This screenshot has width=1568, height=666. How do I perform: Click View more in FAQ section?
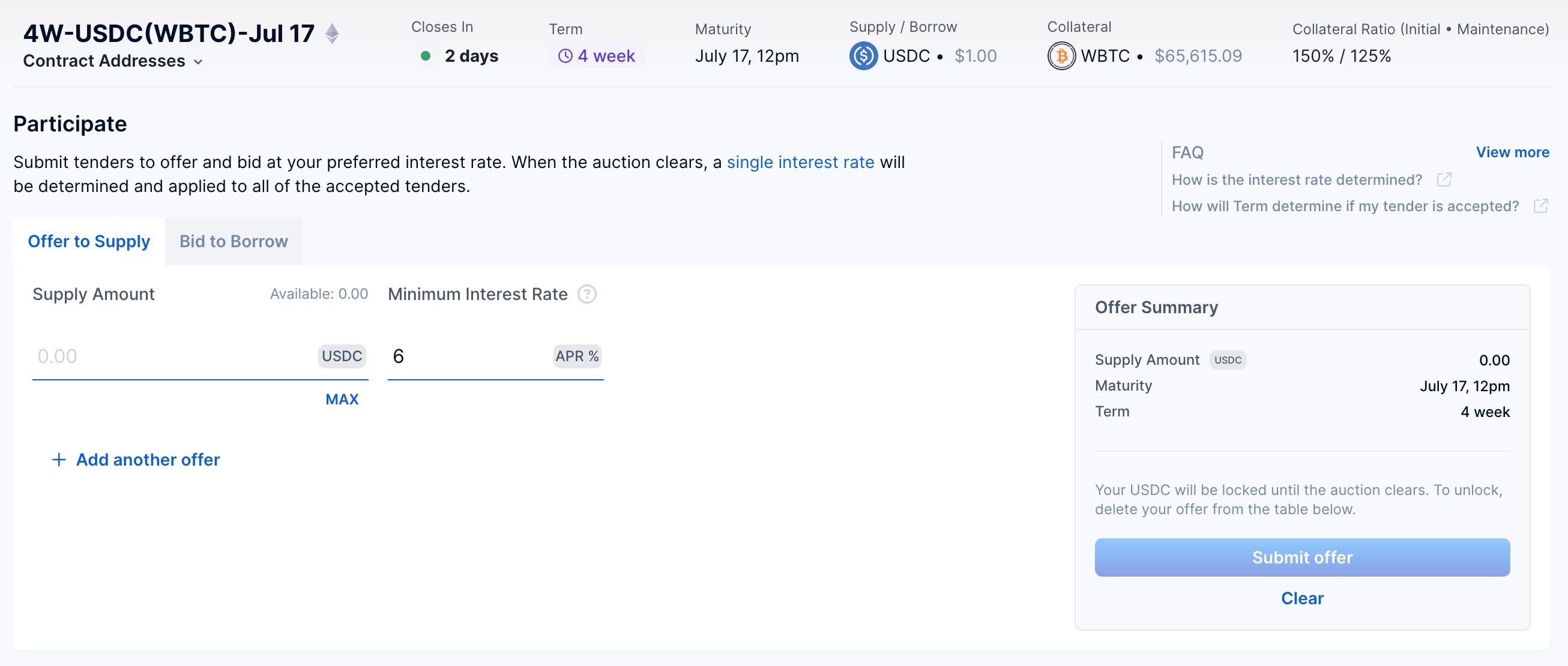click(1512, 152)
